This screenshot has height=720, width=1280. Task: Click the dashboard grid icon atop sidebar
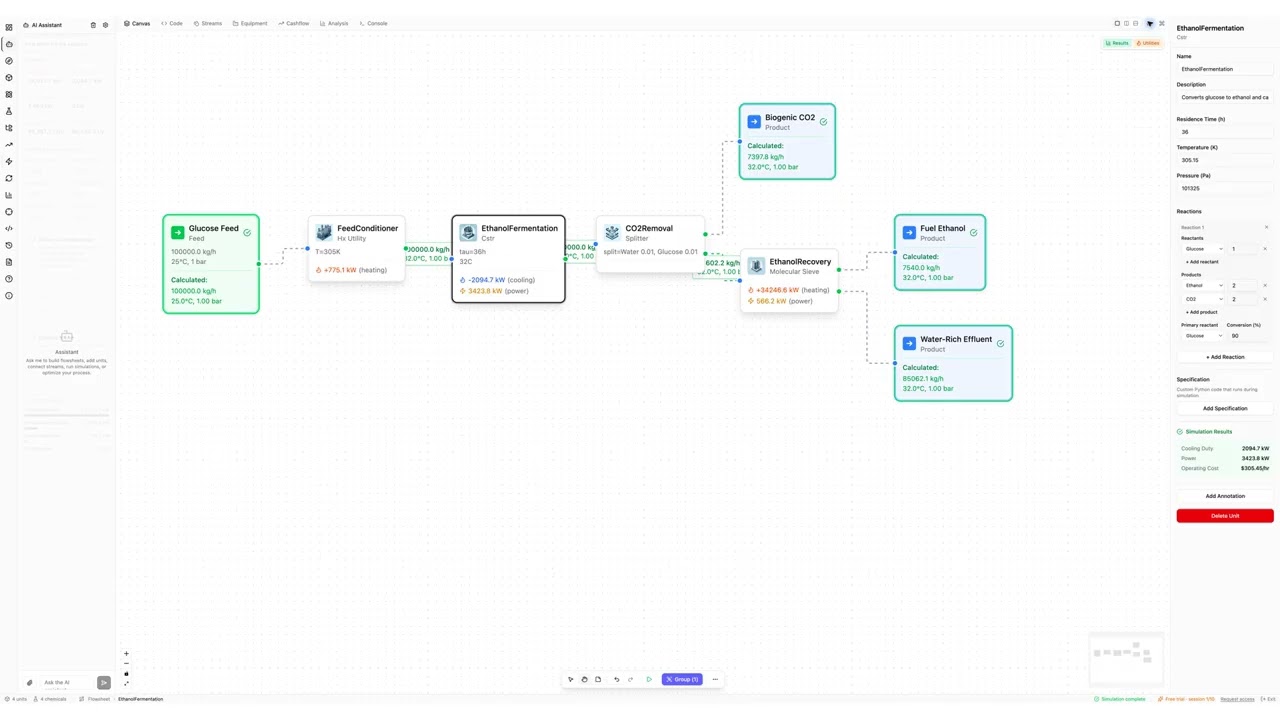click(9, 27)
